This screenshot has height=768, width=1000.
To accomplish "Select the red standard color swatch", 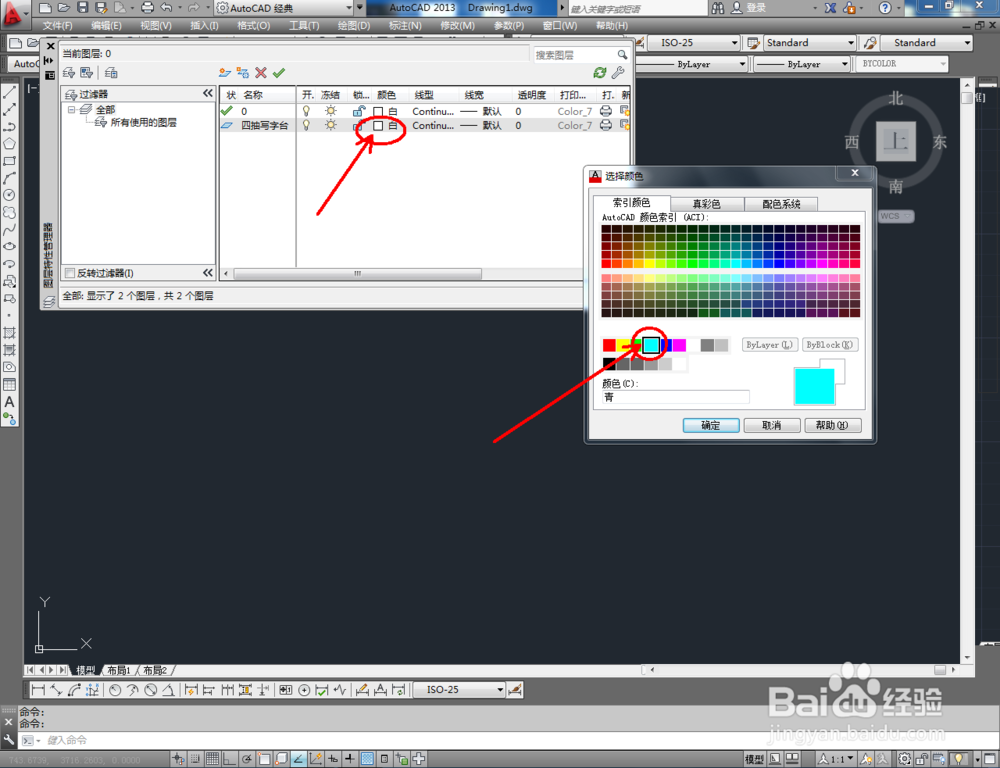I will [609, 345].
